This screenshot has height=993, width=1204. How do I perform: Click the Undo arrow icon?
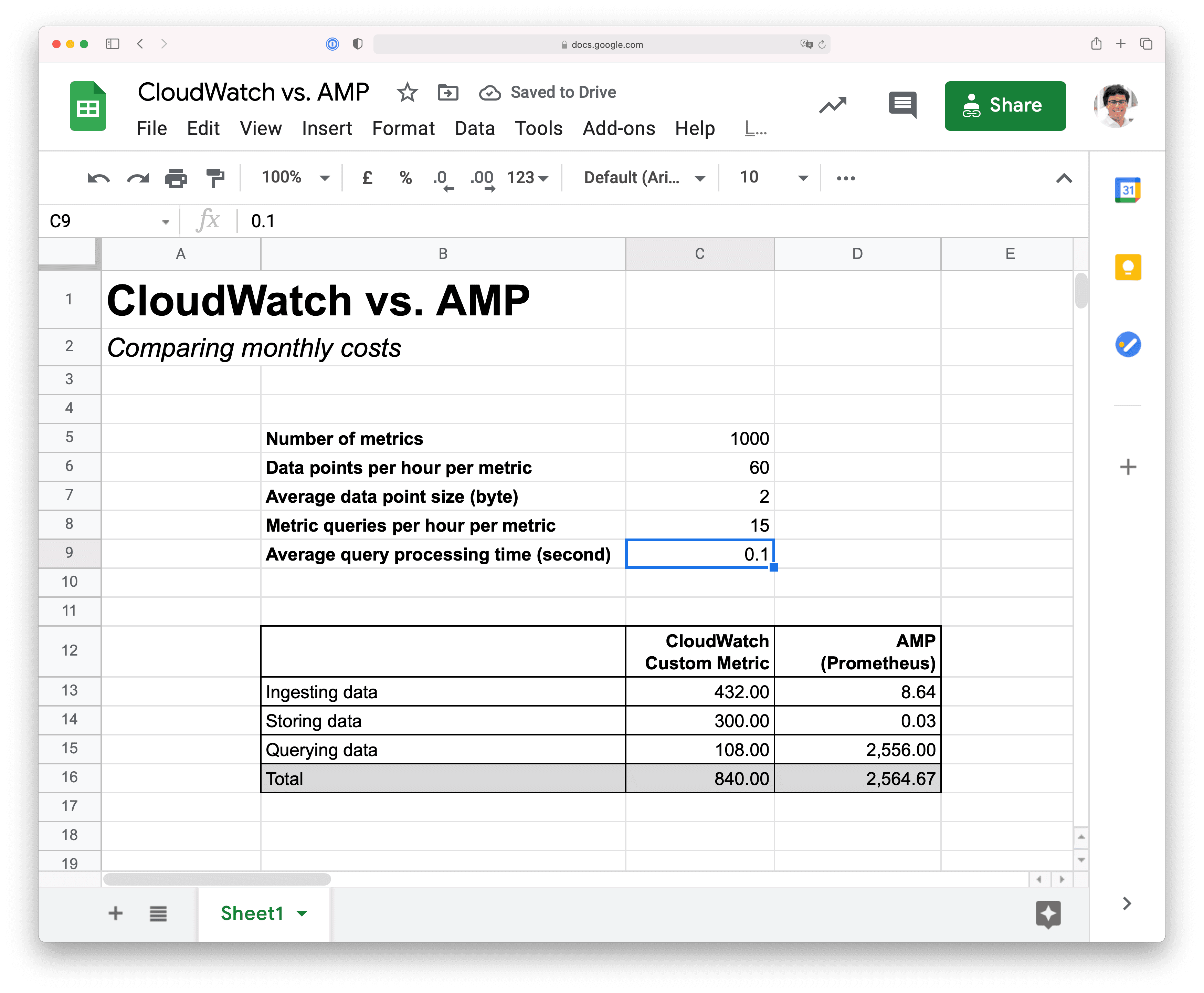coord(98,178)
